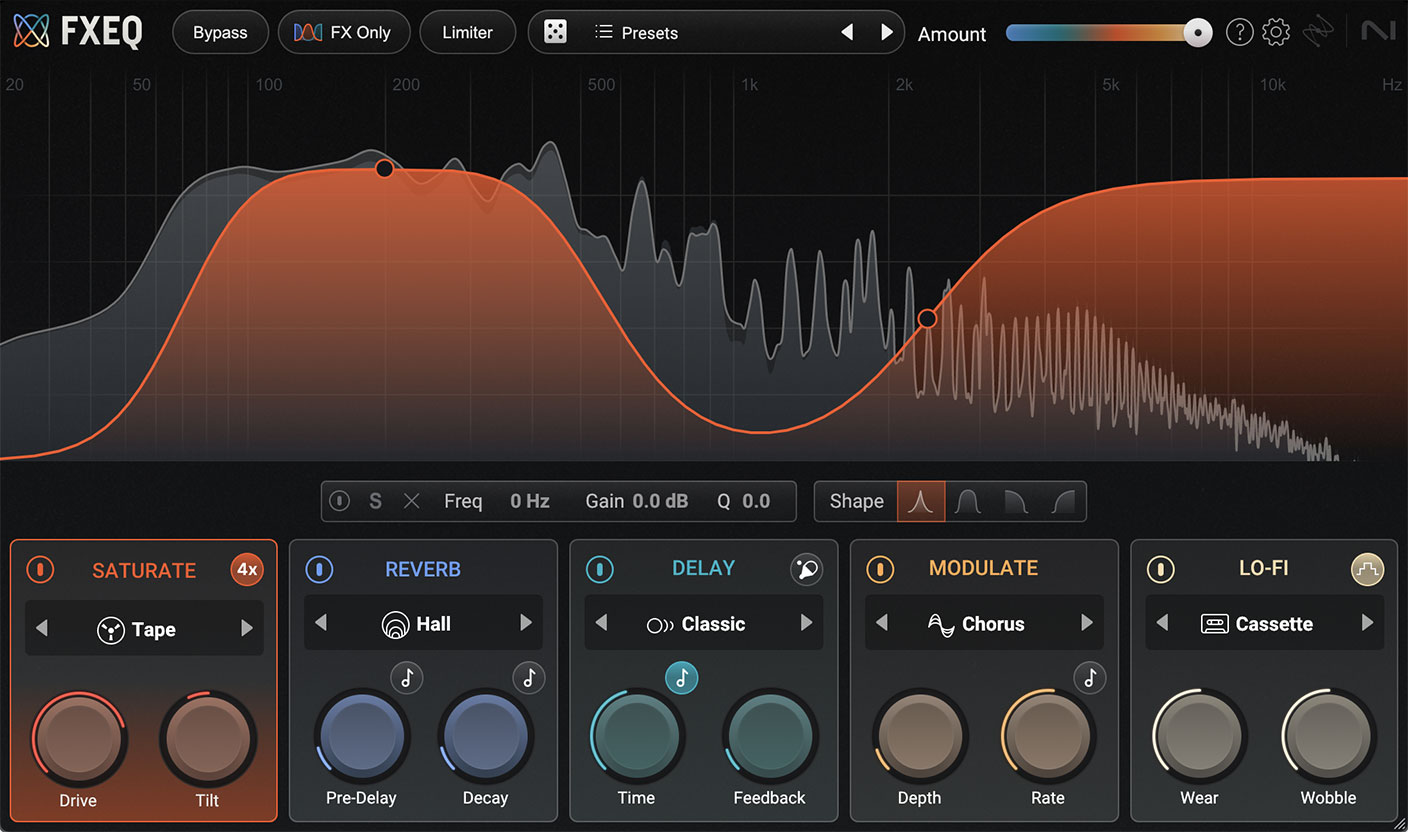Toggle the Modulate module power
1408x832 pixels.
(x=880, y=569)
